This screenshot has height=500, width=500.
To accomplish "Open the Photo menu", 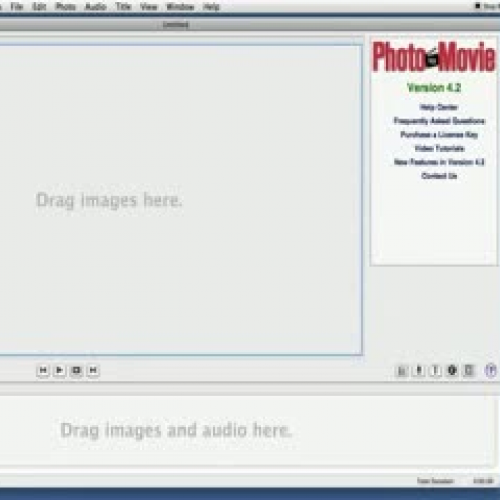I will (65, 7).
